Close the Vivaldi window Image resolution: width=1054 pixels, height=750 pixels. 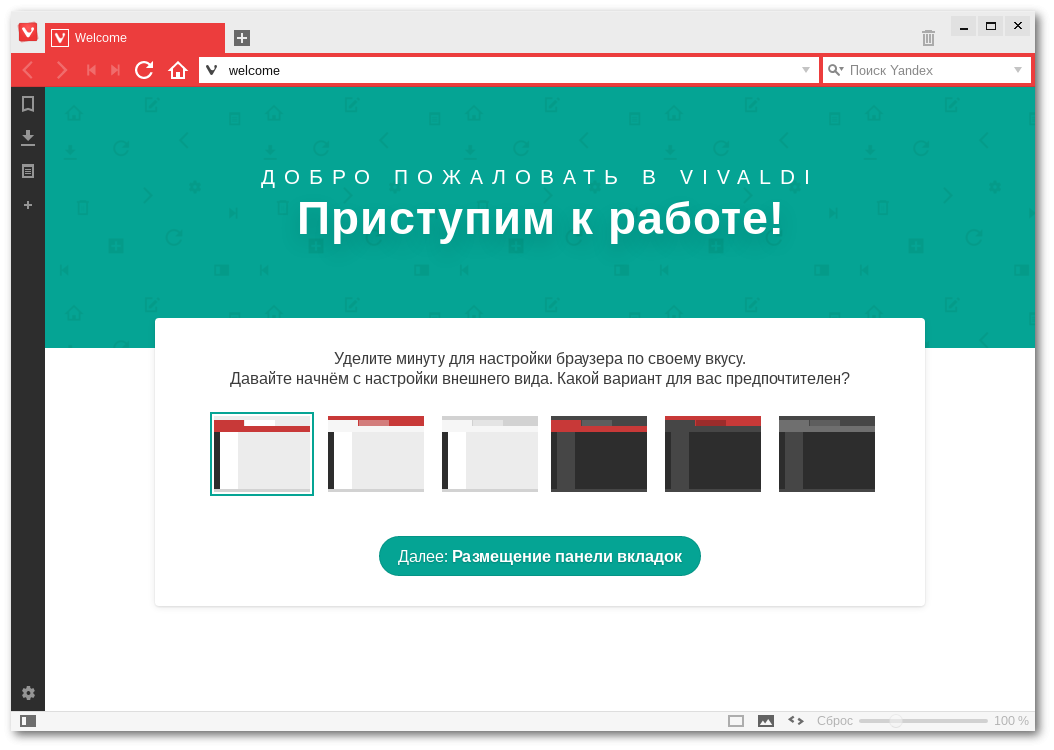[x=1018, y=26]
